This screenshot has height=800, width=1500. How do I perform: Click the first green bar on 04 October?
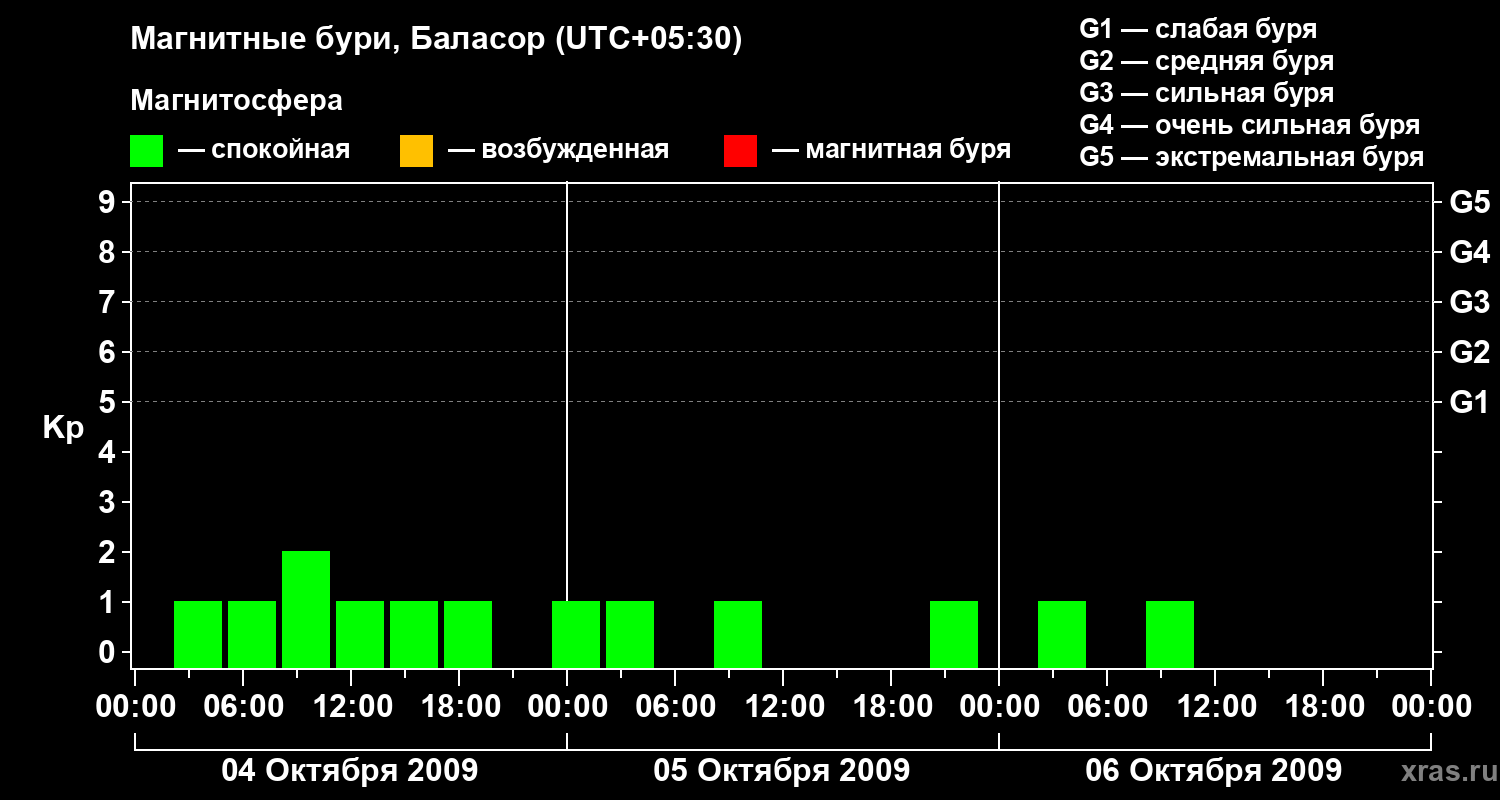pos(198,634)
